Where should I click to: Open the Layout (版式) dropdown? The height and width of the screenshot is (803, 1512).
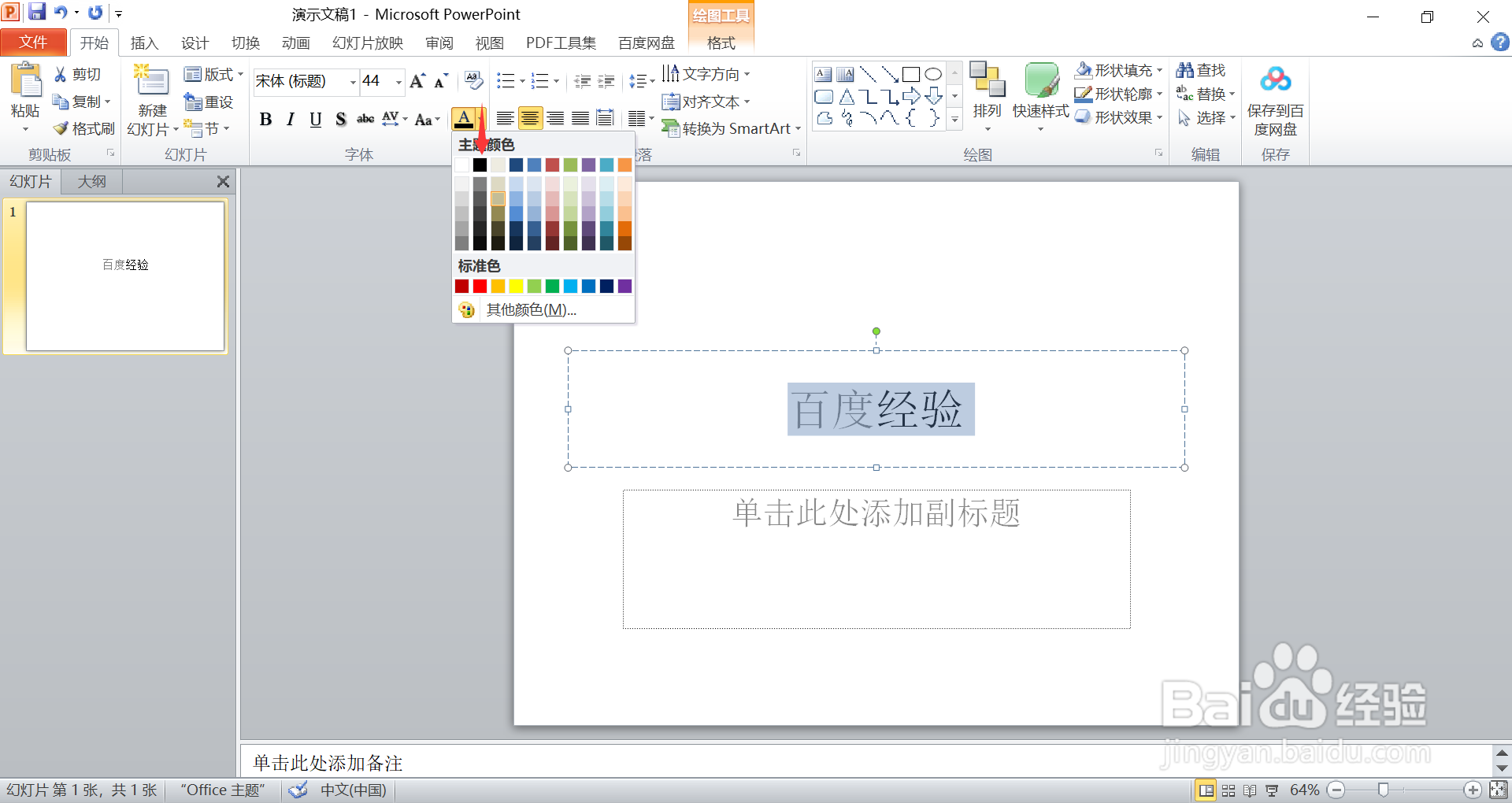point(213,74)
